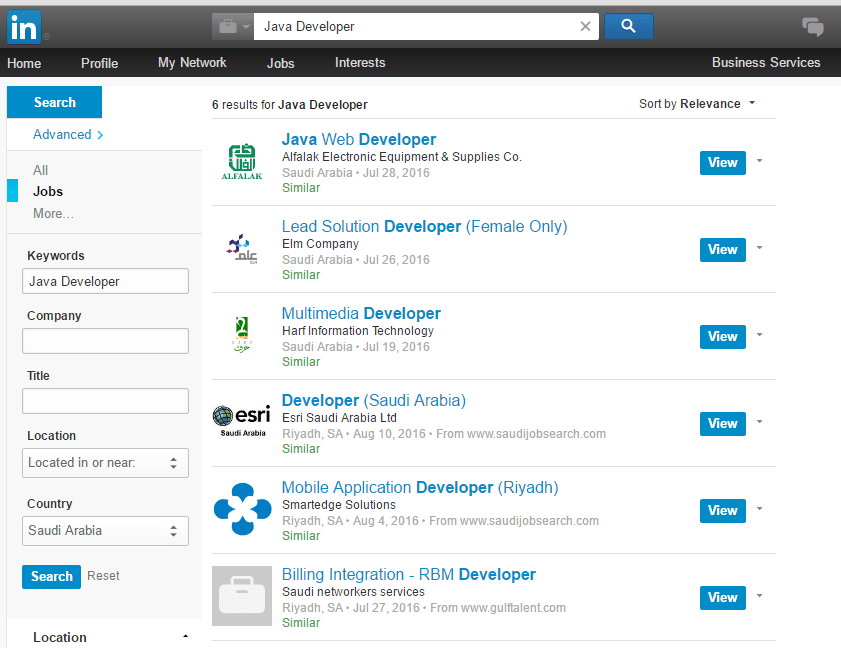Collapse the Location filter section

pyautogui.click(x=185, y=637)
